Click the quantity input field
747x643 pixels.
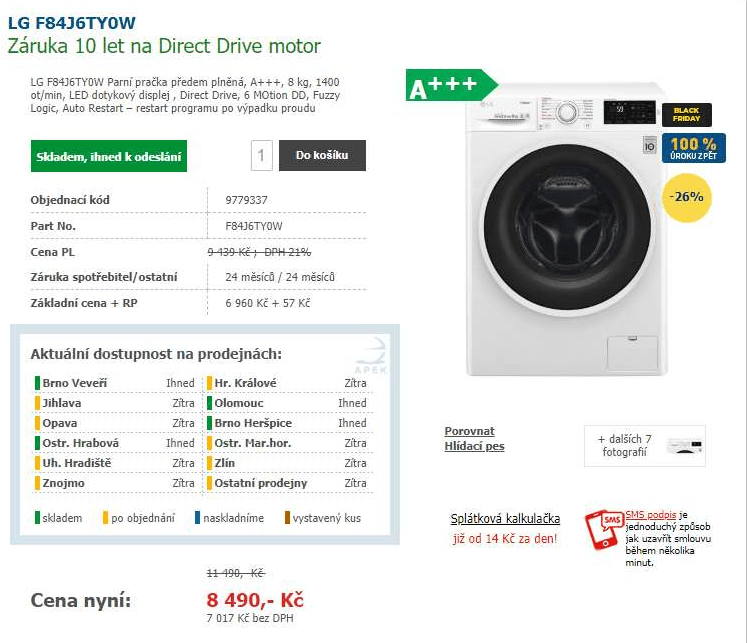(x=262, y=155)
